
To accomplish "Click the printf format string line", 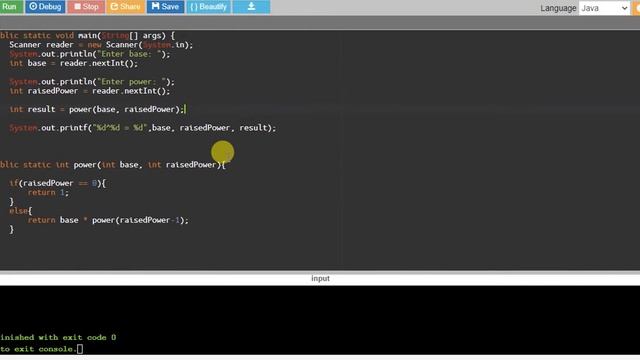I will click(143, 128).
